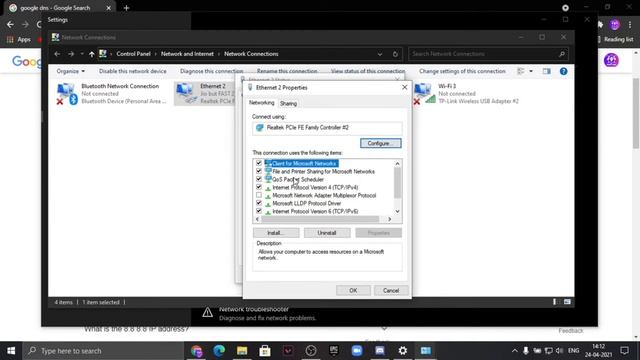The height and width of the screenshot is (360, 640).
Task: Open the notification center icon
Action: (x=624, y=351)
